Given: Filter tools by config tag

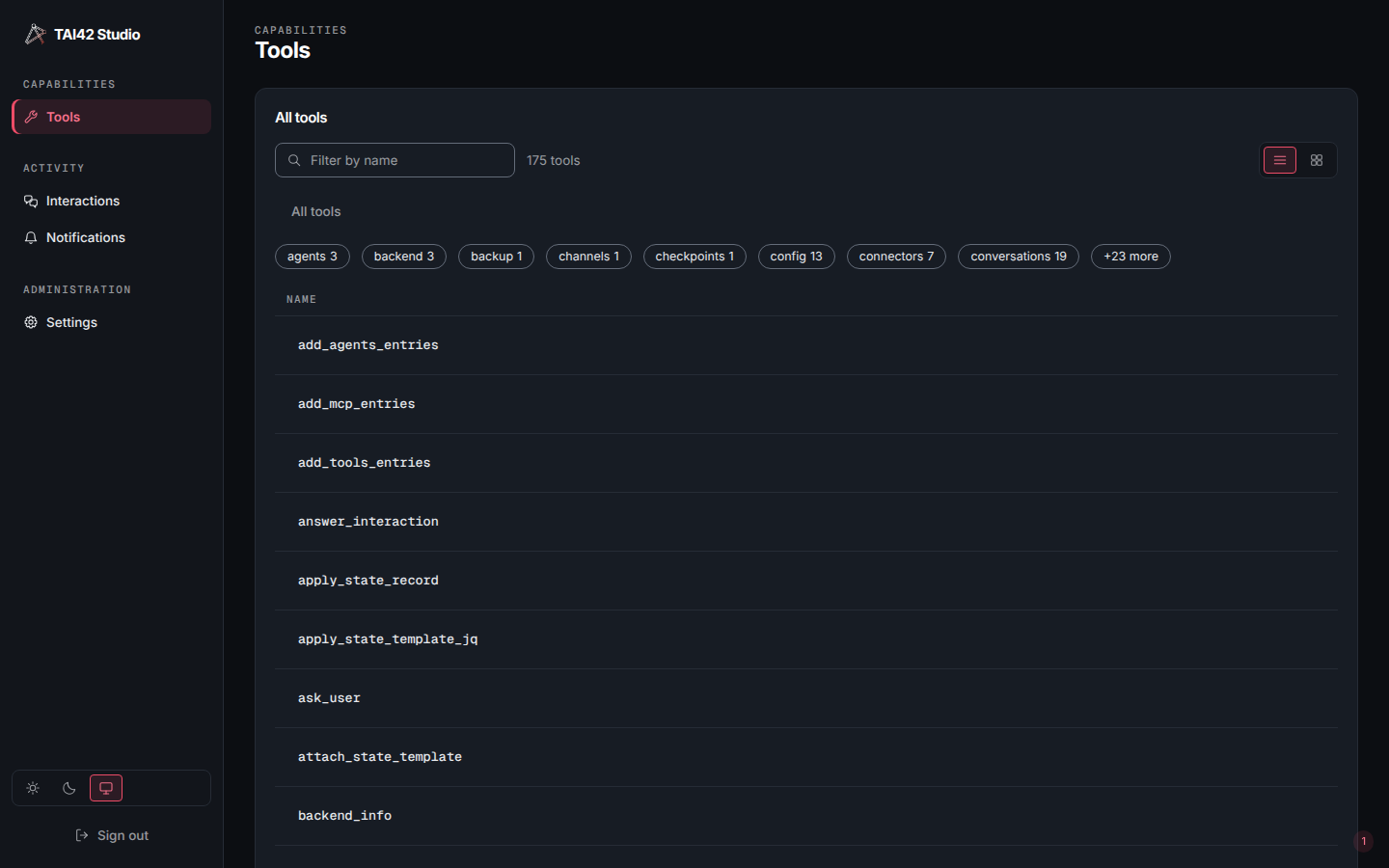Looking at the screenshot, I should [797, 257].
